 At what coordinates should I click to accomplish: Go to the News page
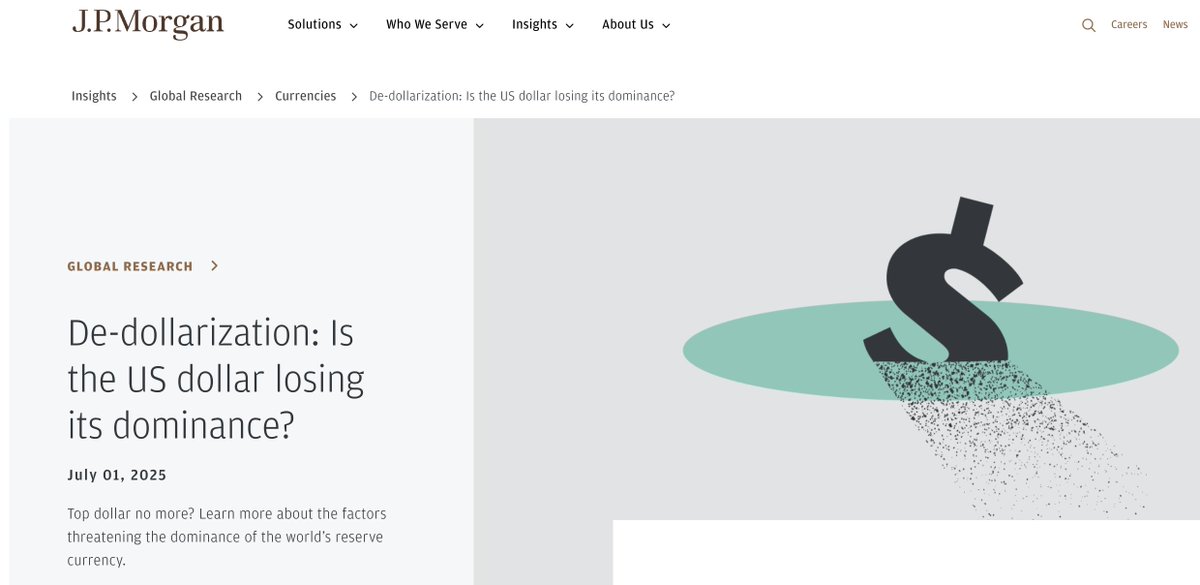(1175, 25)
